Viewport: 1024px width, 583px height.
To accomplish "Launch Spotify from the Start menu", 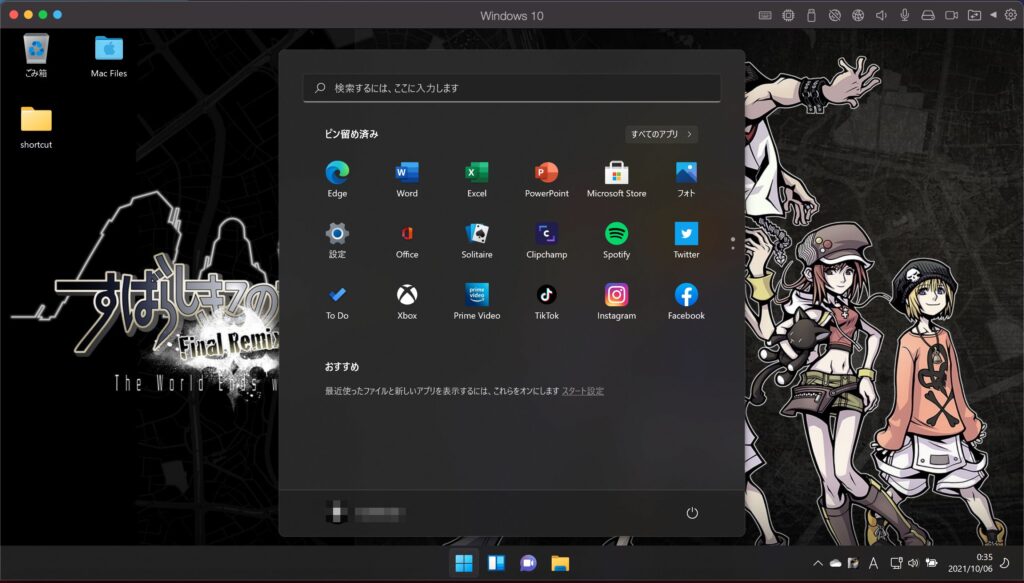I will (x=616, y=240).
